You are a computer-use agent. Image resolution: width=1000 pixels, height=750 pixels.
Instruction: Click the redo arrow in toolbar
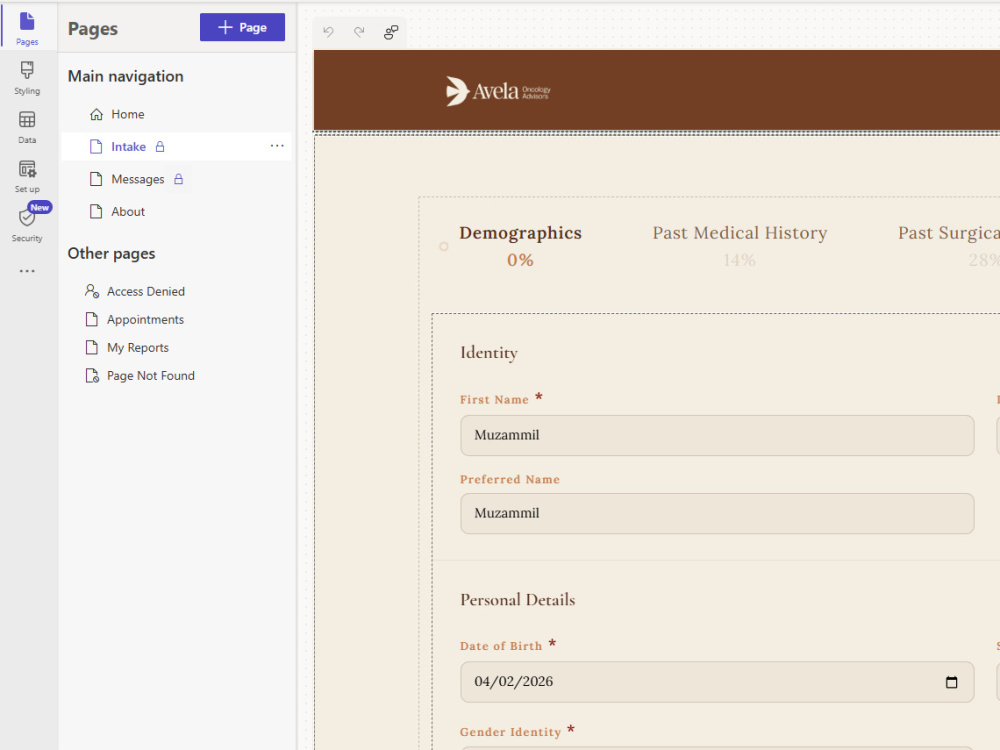click(x=359, y=32)
